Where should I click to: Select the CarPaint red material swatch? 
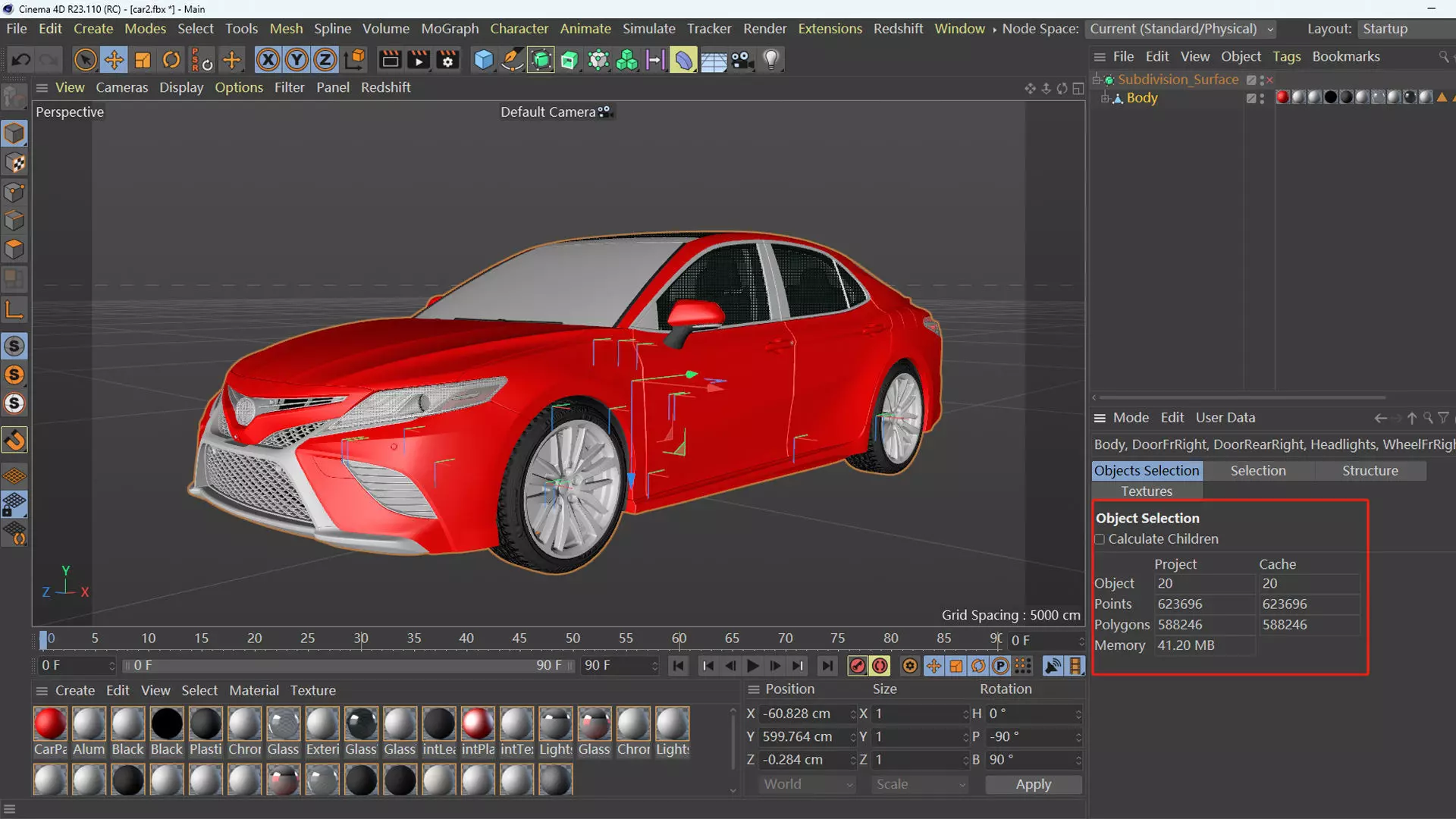pos(50,723)
